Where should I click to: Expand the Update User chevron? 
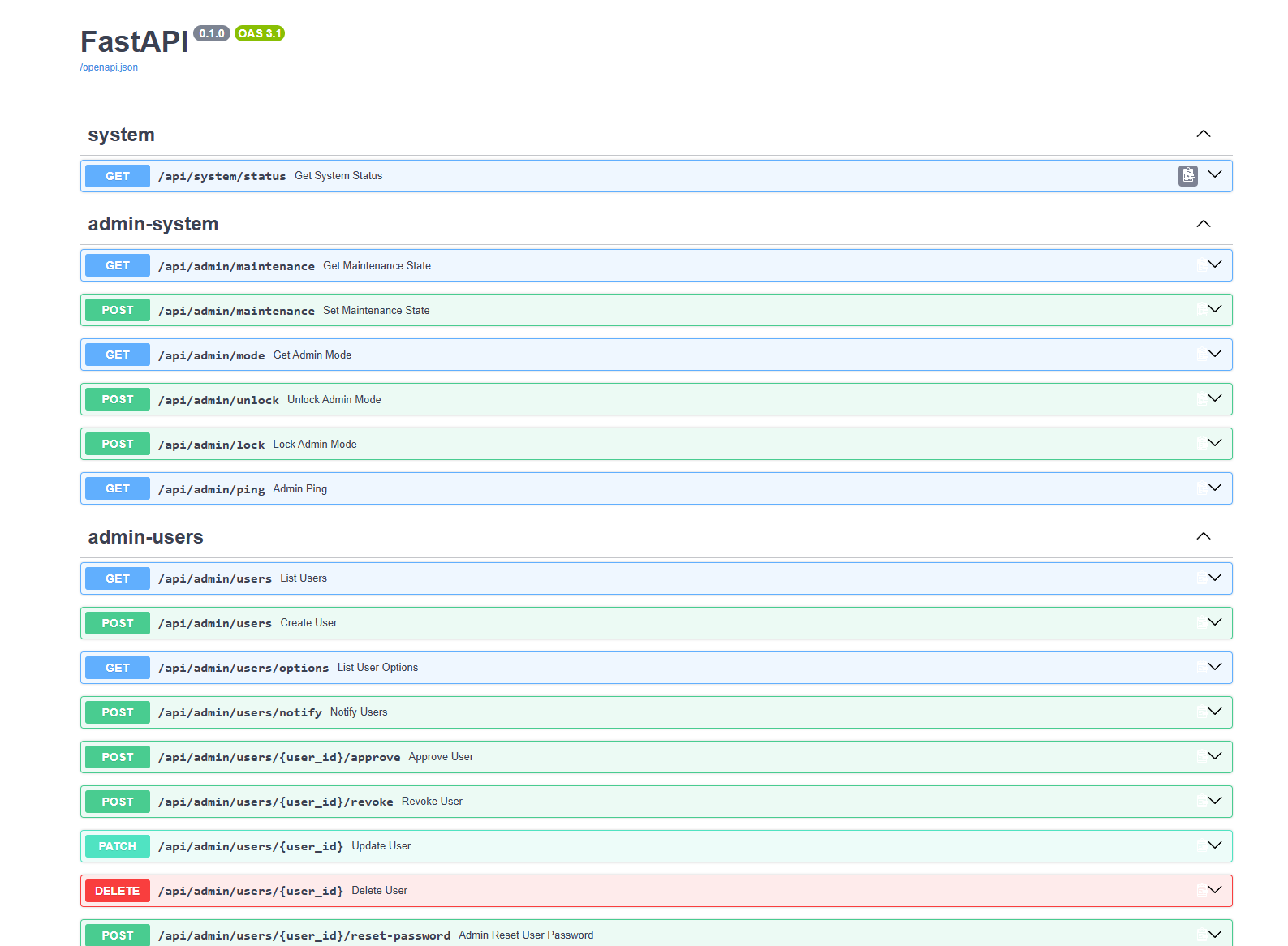pyautogui.click(x=1215, y=845)
